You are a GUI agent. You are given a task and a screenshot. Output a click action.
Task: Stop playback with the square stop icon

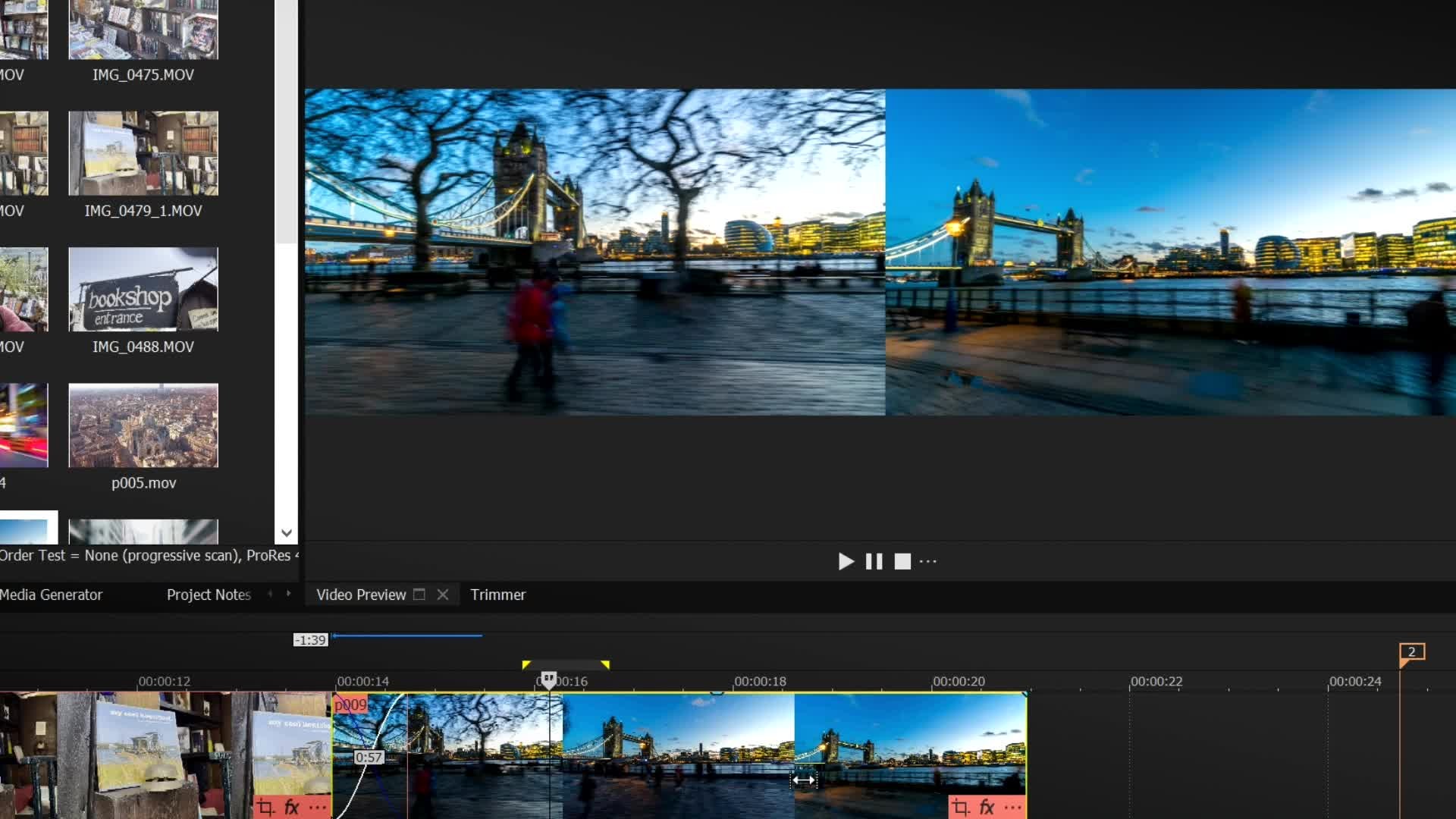902,561
